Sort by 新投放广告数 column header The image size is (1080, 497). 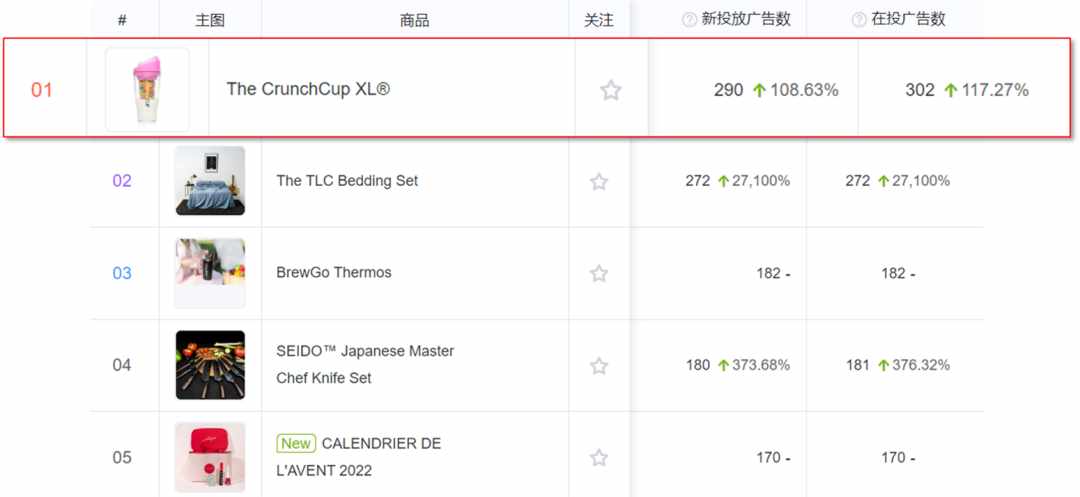pos(745,19)
